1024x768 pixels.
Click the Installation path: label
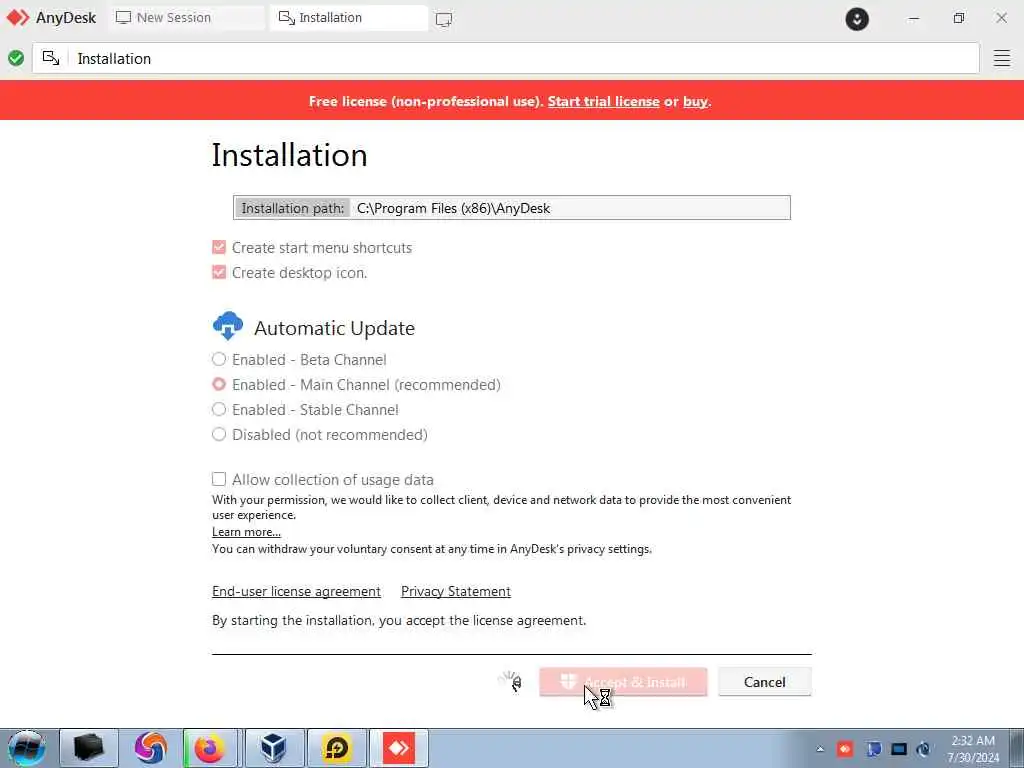pos(293,208)
